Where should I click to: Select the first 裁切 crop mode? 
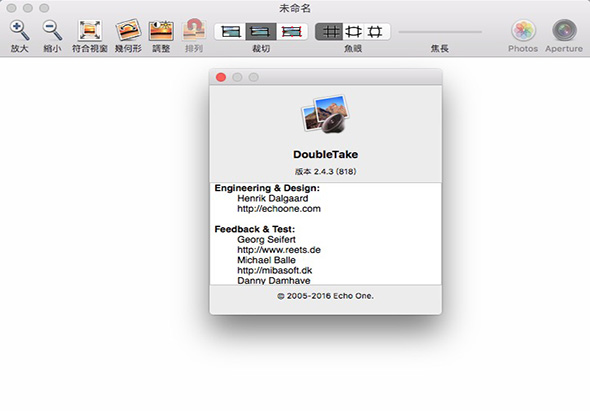230,32
